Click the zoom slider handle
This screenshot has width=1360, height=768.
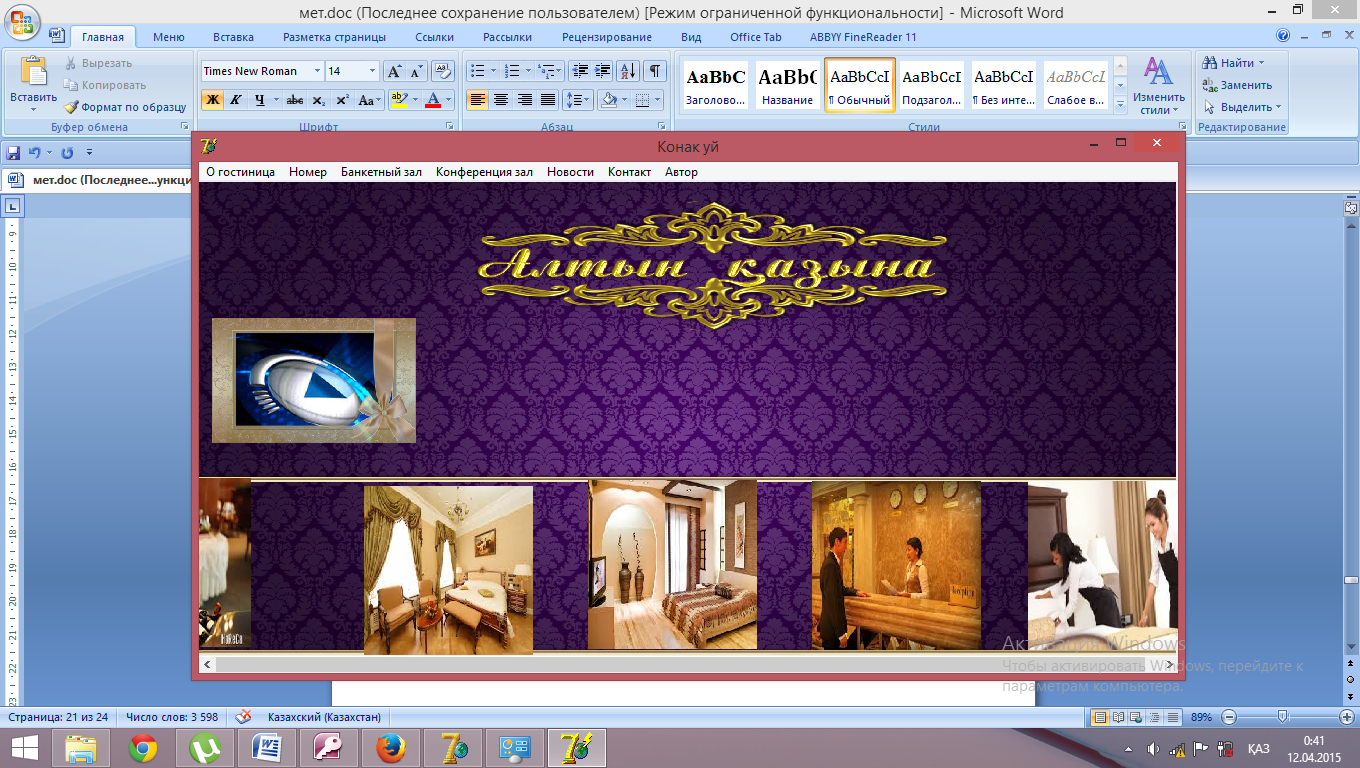point(1282,717)
